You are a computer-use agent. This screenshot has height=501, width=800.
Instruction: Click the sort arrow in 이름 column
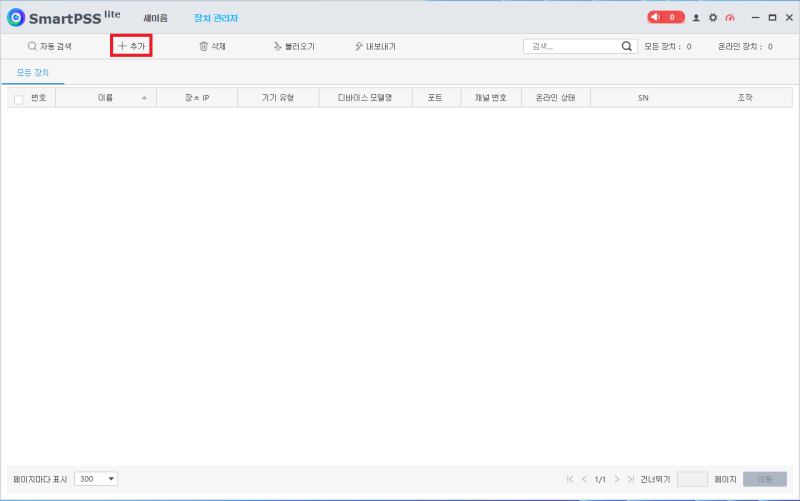pyautogui.click(x=144, y=97)
